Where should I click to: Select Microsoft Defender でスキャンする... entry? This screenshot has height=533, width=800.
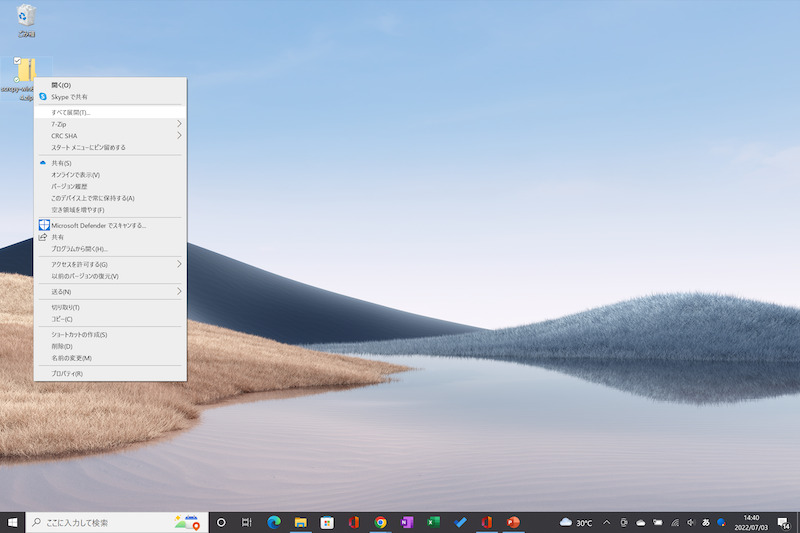pos(110,225)
